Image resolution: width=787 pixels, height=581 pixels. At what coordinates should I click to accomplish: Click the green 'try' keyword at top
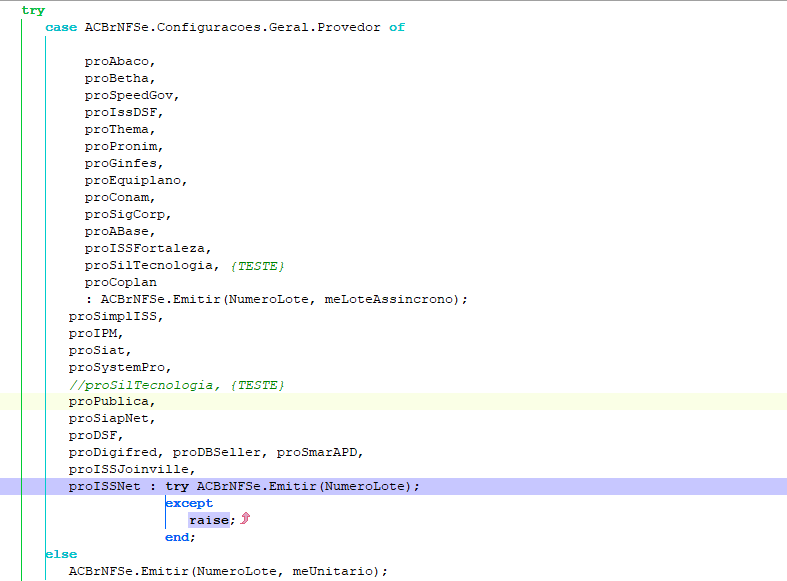33,11
